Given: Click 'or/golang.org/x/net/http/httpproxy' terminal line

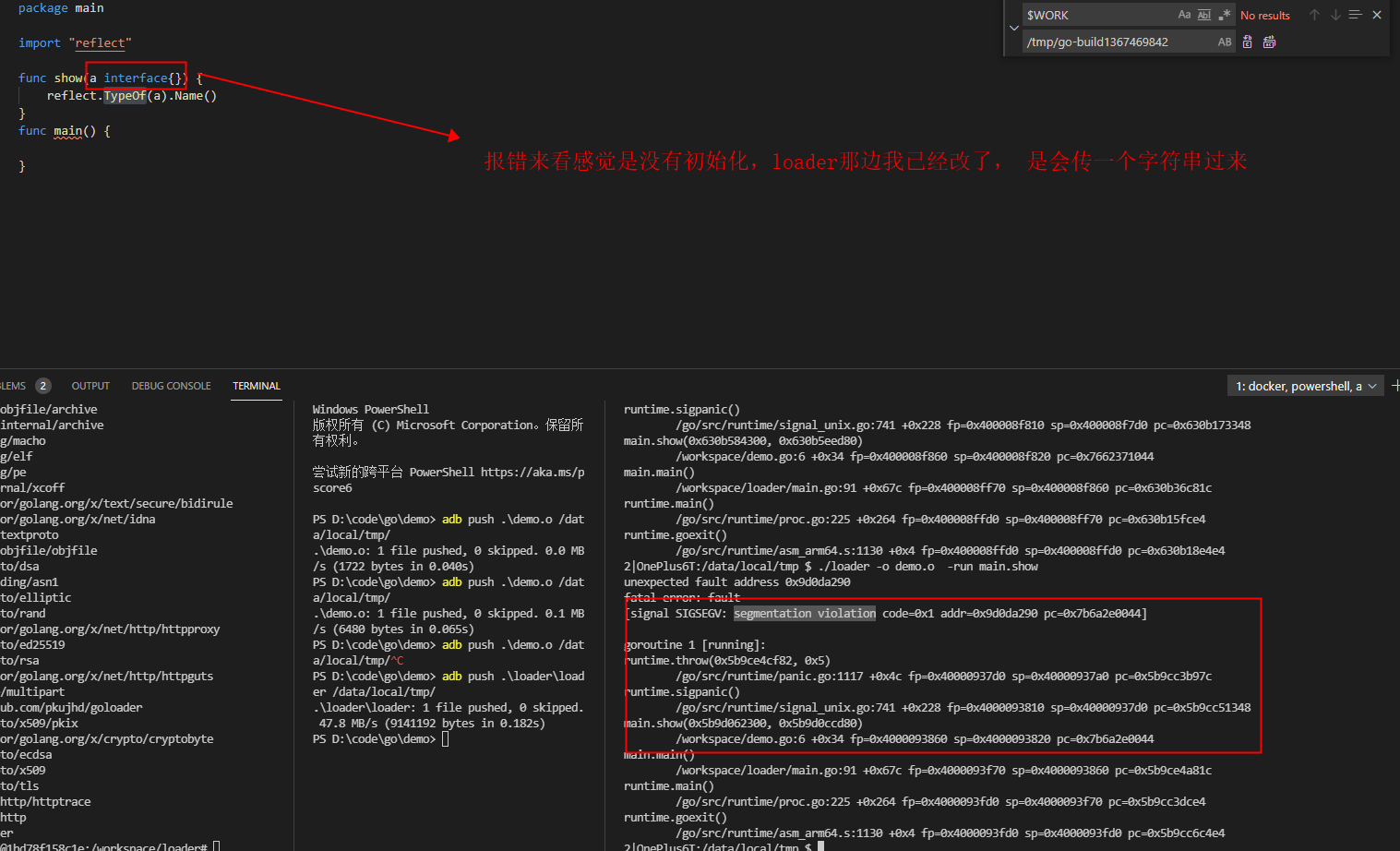Looking at the screenshot, I should tap(110, 629).
